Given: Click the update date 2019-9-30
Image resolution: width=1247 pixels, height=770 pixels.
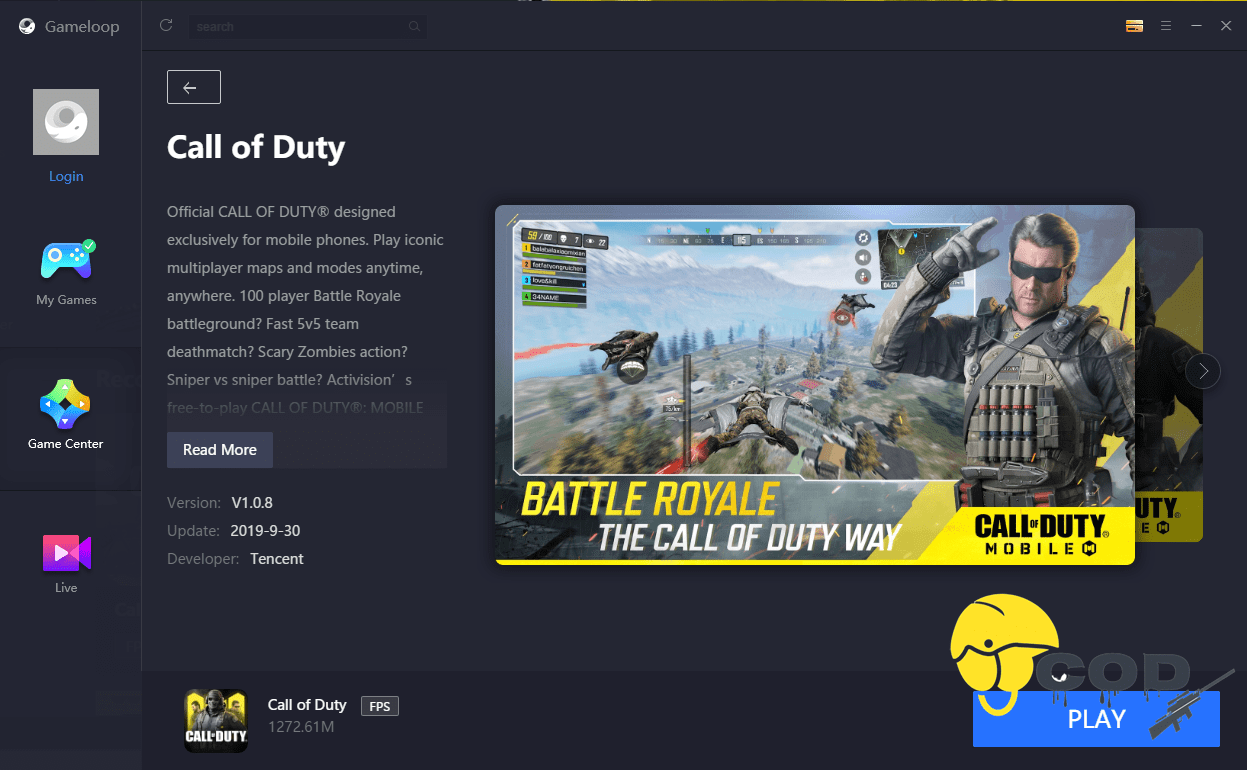Looking at the screenshot, I should point(265,530).
